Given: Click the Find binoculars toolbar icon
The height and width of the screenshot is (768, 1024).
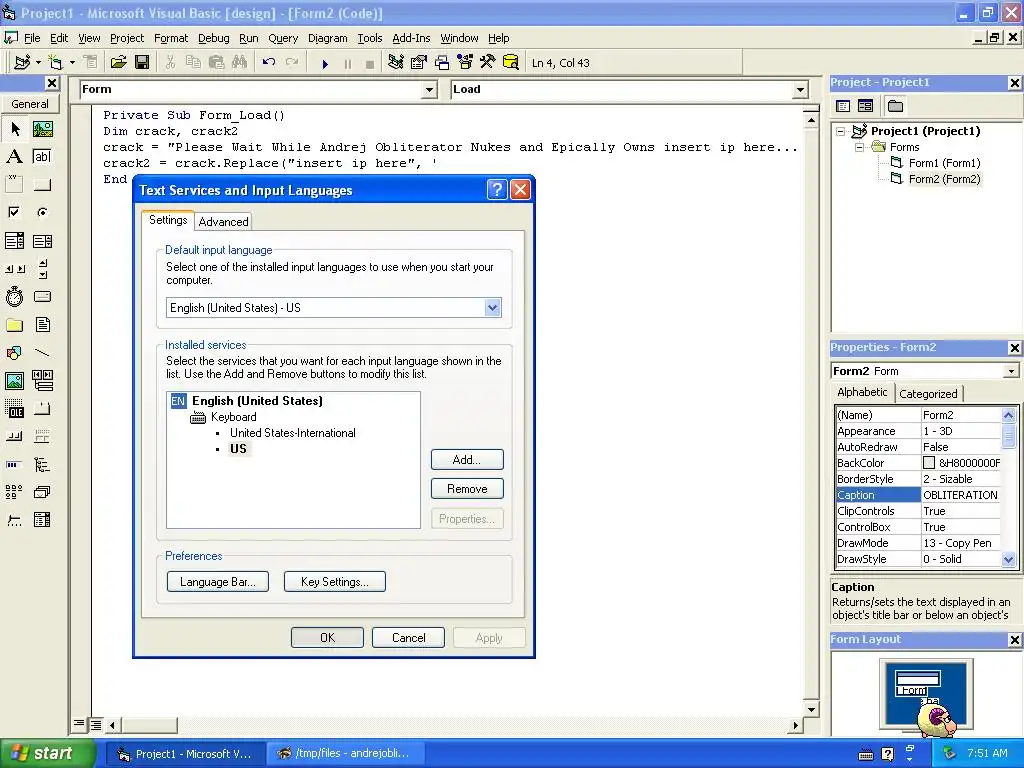Looking at the screenshot, I should [x=240, y=63].
